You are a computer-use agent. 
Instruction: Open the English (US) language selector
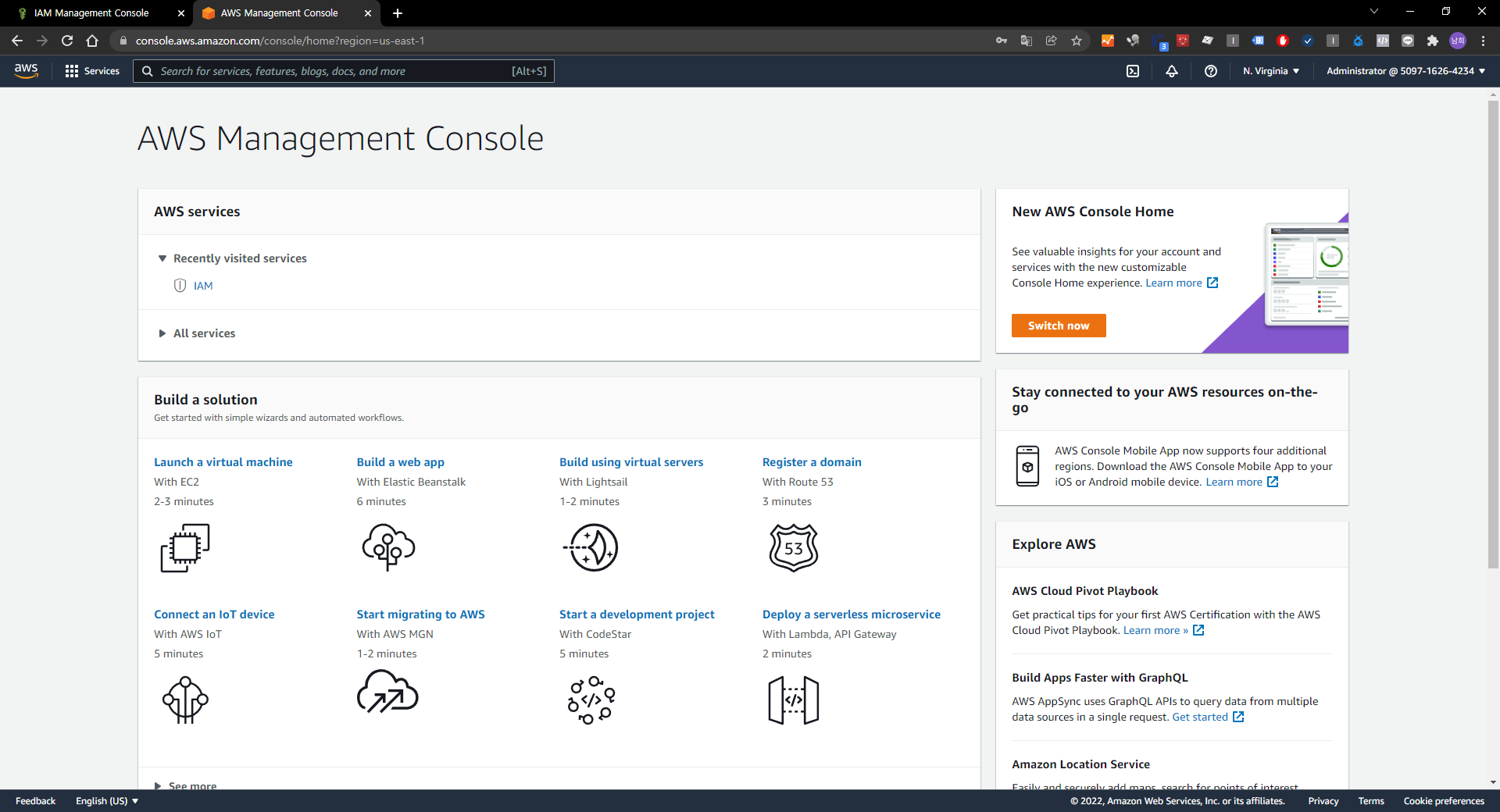[107, 801]
